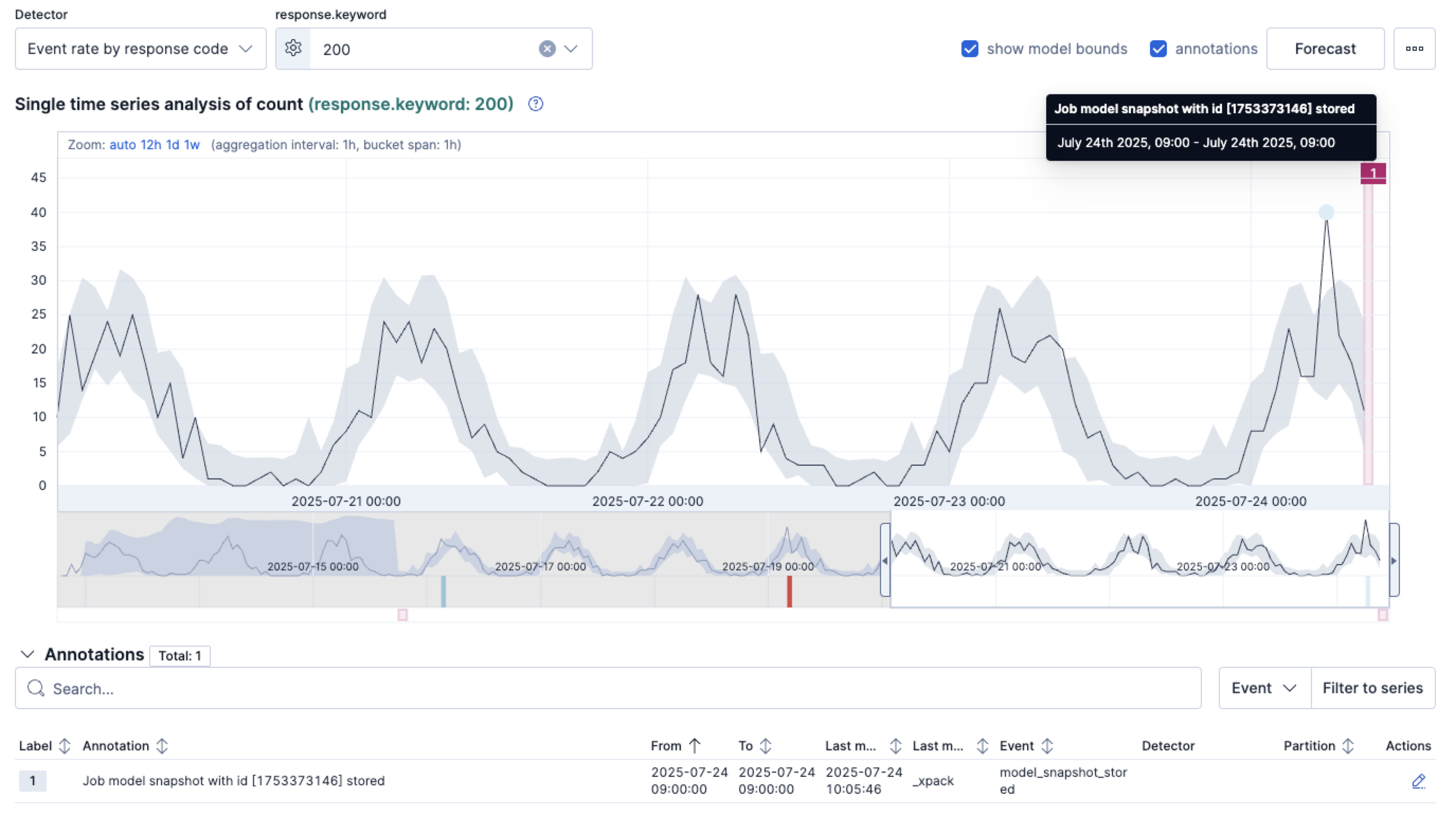Disable the show model bounds checkbox
1456x816 pixels.
(x=970, y=49)
